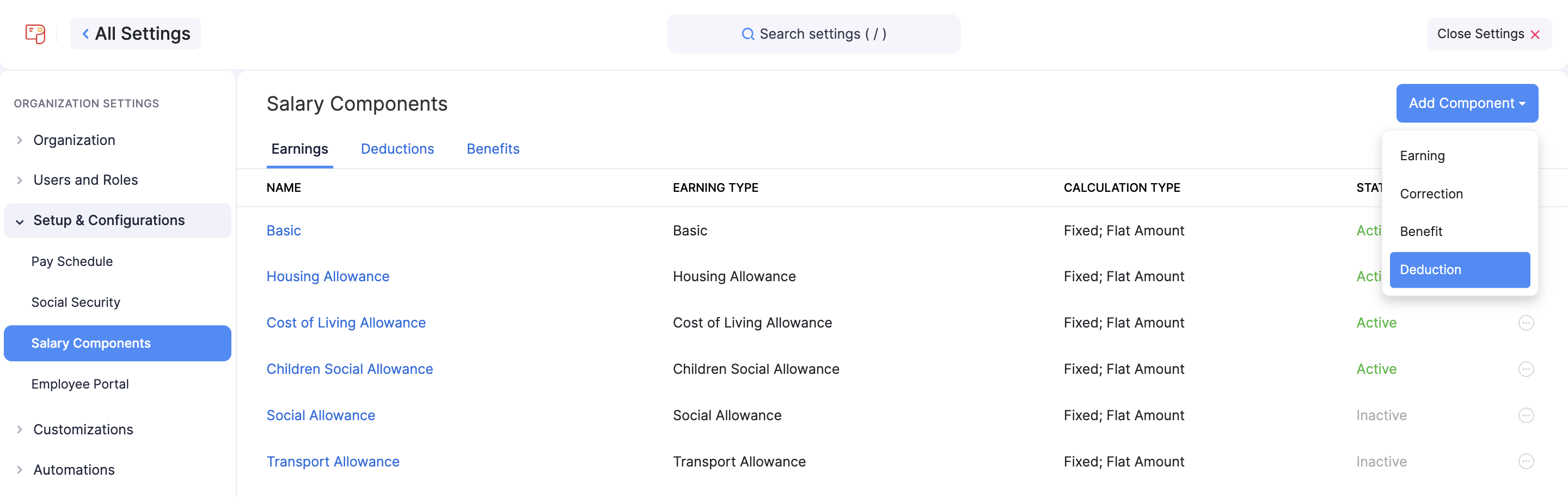Switch to the Benefits tab
1568x497 pixels.
point(493,149)
